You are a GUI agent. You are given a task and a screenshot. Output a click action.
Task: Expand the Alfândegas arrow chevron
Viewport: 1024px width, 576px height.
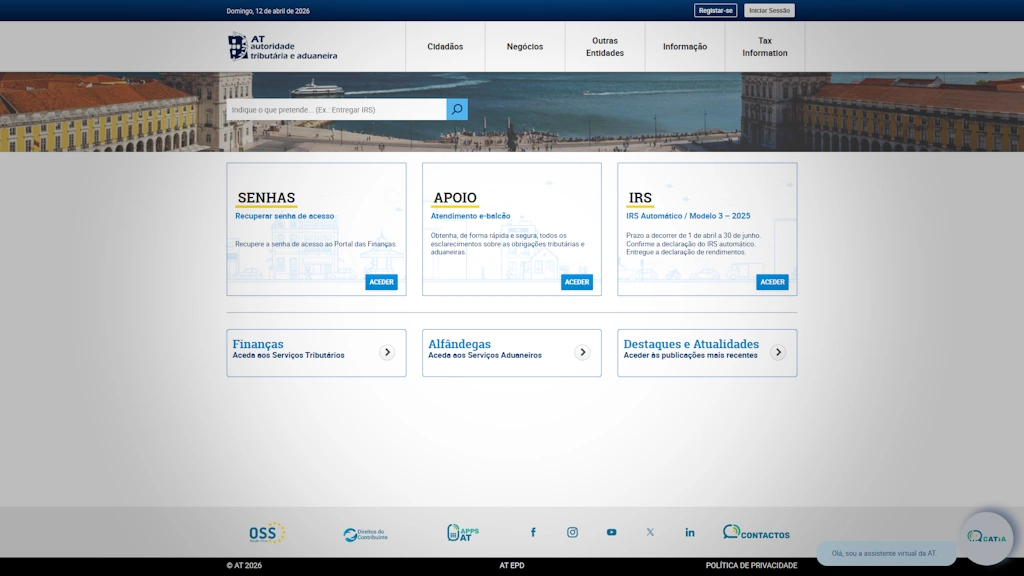coord(583,353)
